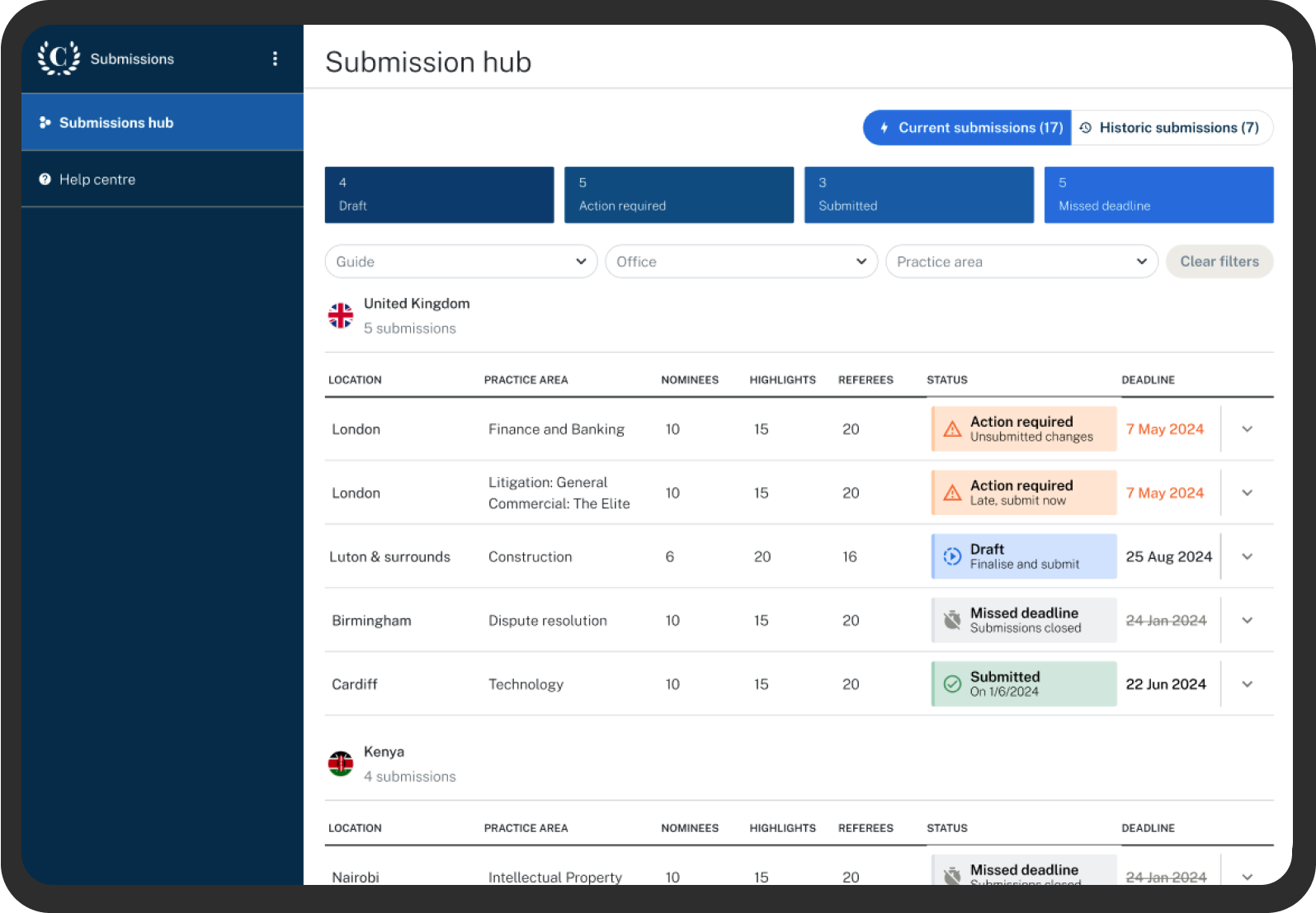Click submitted checkmark icon in Technology row

pos(952,684)
